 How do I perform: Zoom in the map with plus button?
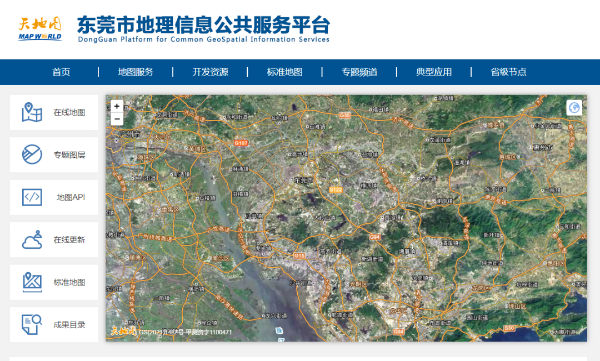point(117,106)
